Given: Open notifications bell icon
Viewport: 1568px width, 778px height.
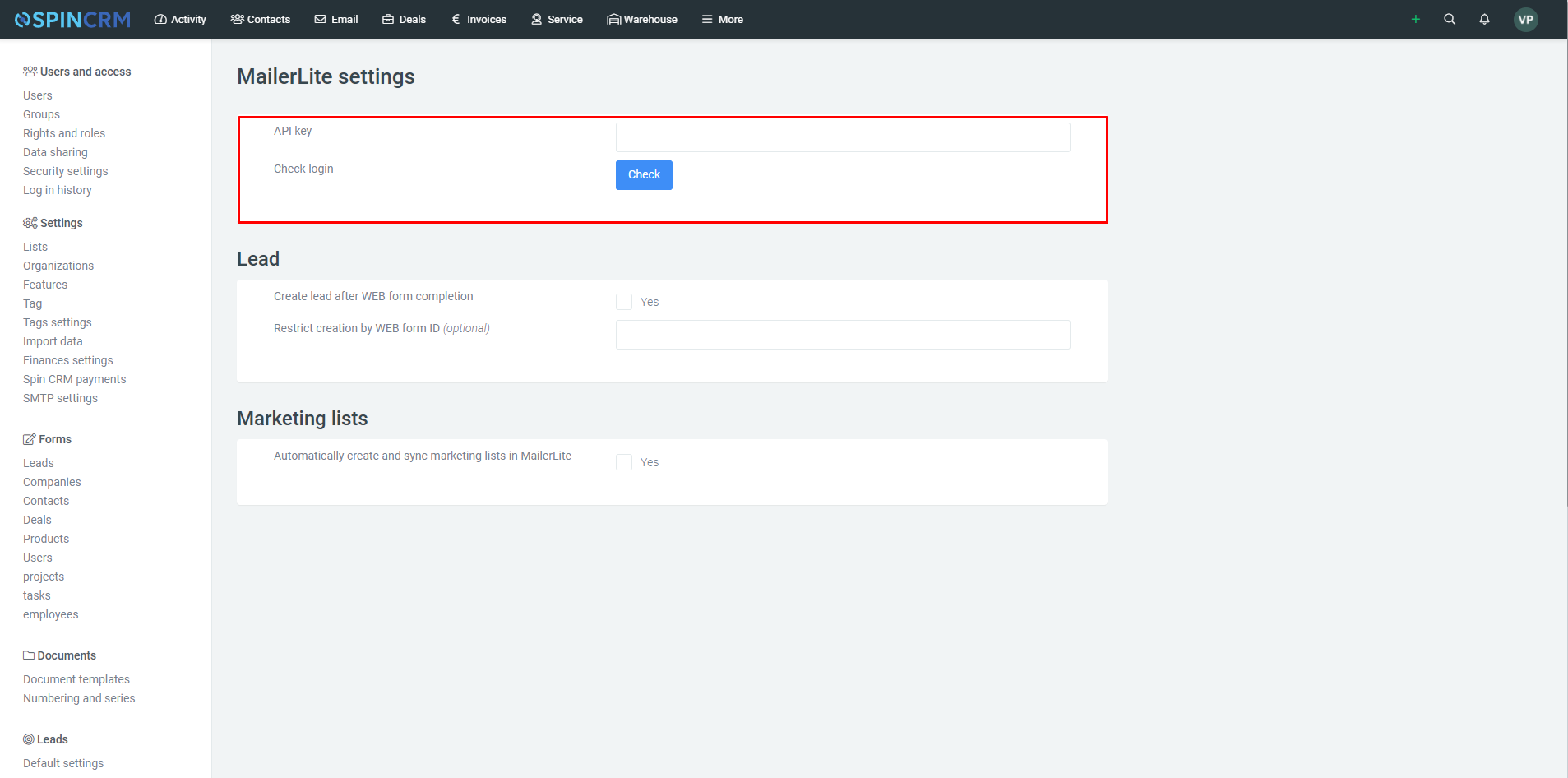Looking at the screenshot, I should click(1484, 19).
